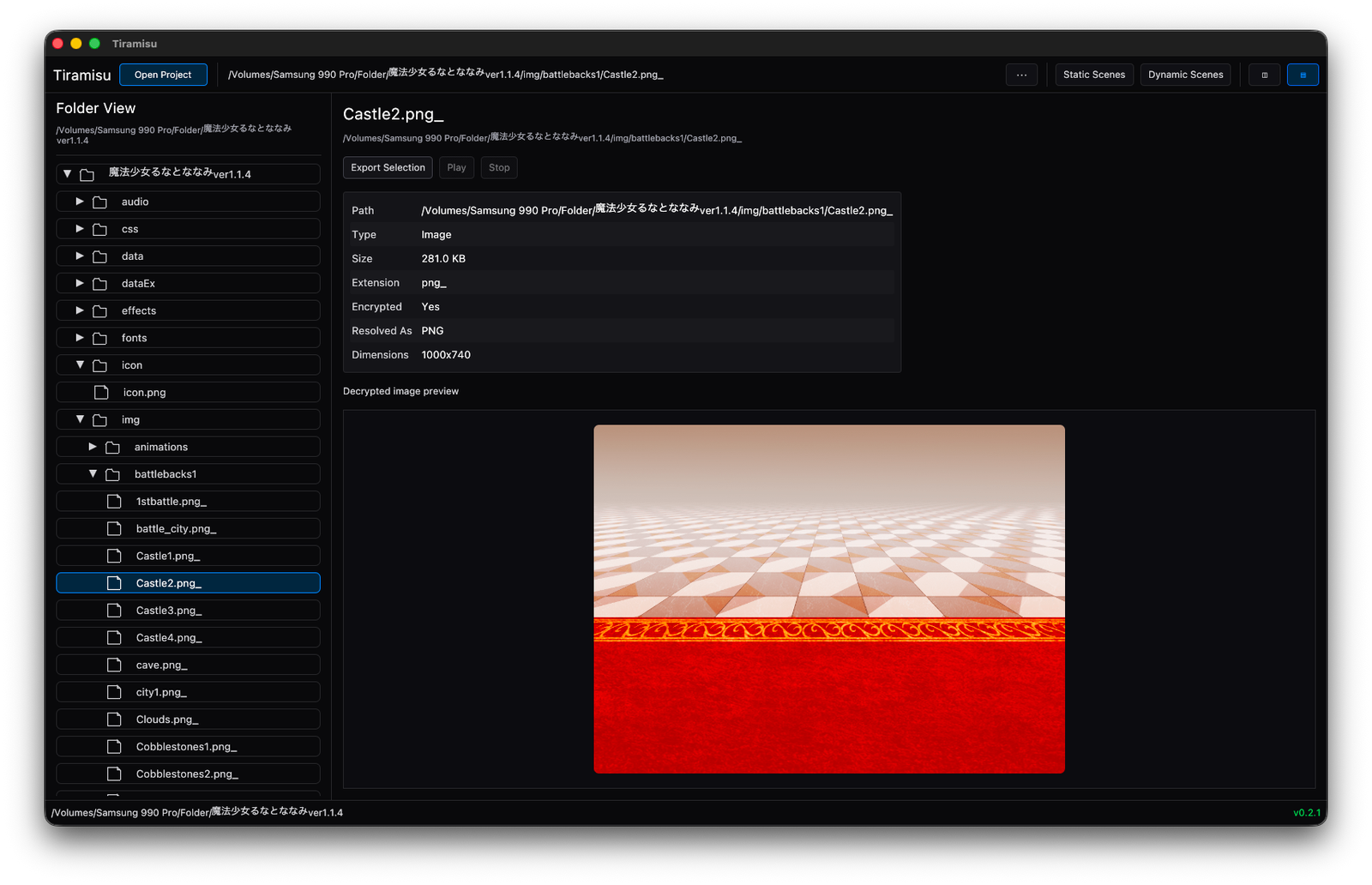Click the folder icon next to audio
This screenshot has height=885, width=1372.
pyautogui.click(x=102, y=202)
